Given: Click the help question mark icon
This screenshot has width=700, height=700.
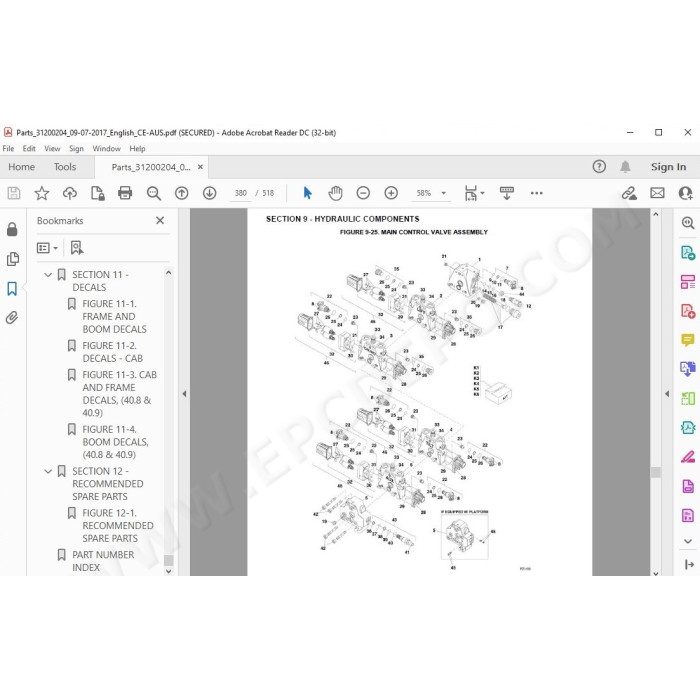Looking at the screenshot, I should pyautogui.click(x=599, y=167).
